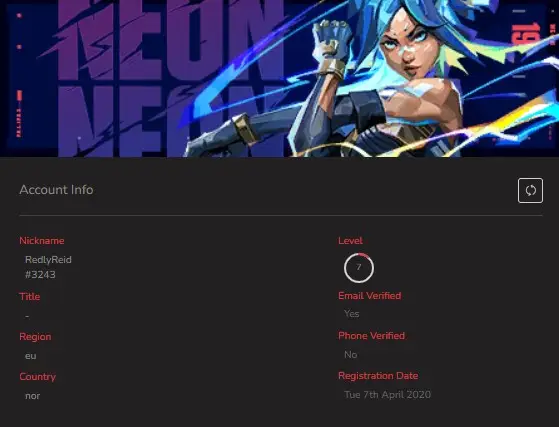Screen dimensions: 559x427
Task: Click the eu region value
Action: [31, 356]
